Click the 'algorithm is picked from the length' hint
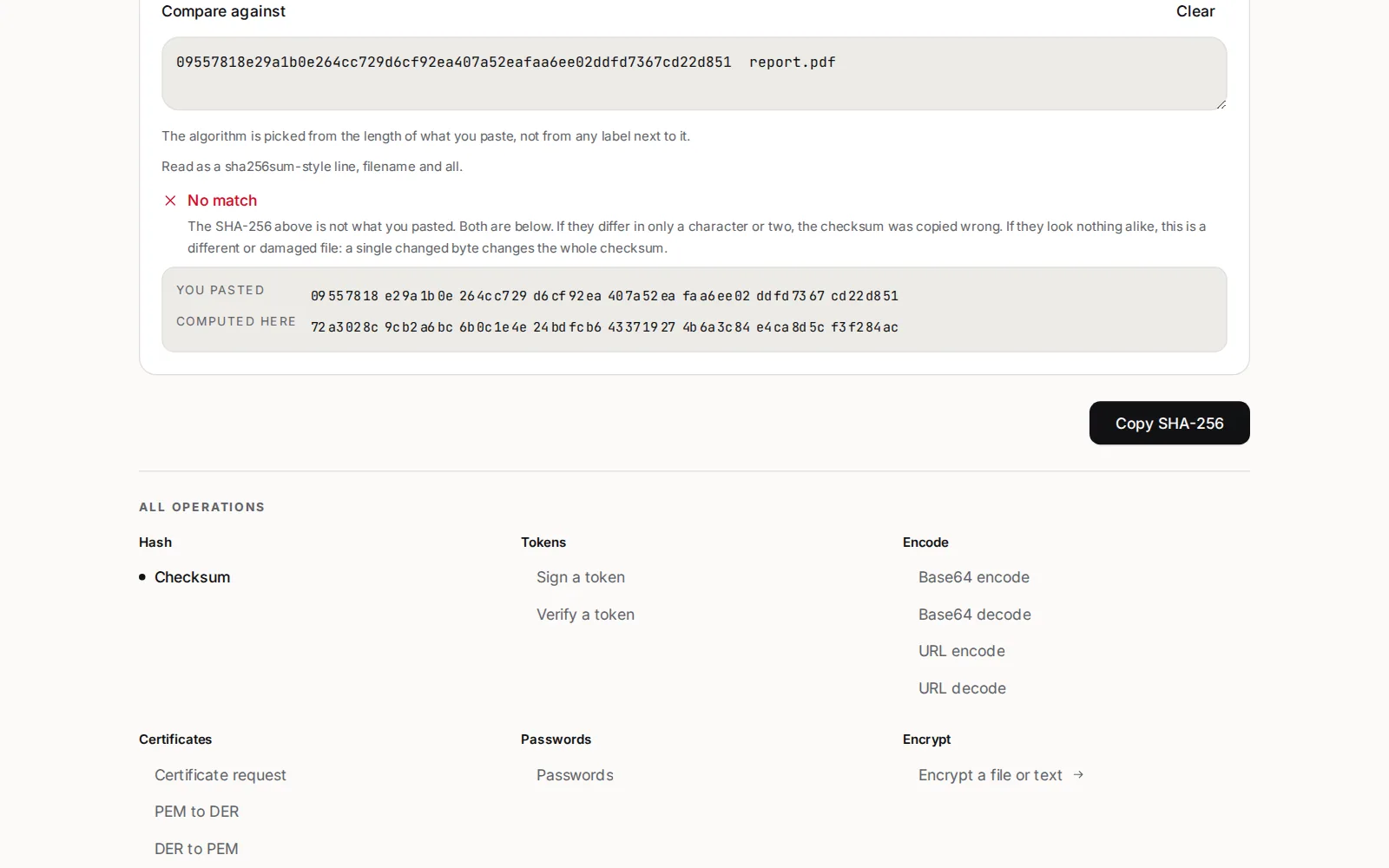This screenshot has width=1389, height=868. [425, 136]
